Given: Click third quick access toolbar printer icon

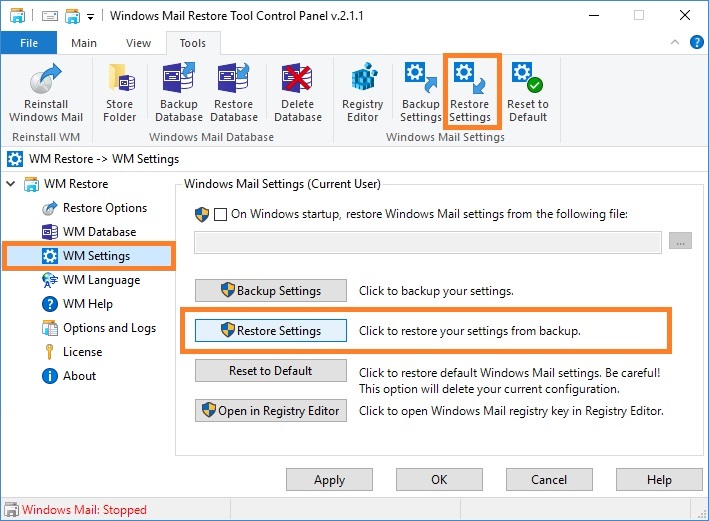Looking at the screenshot, I should (72, 16).
